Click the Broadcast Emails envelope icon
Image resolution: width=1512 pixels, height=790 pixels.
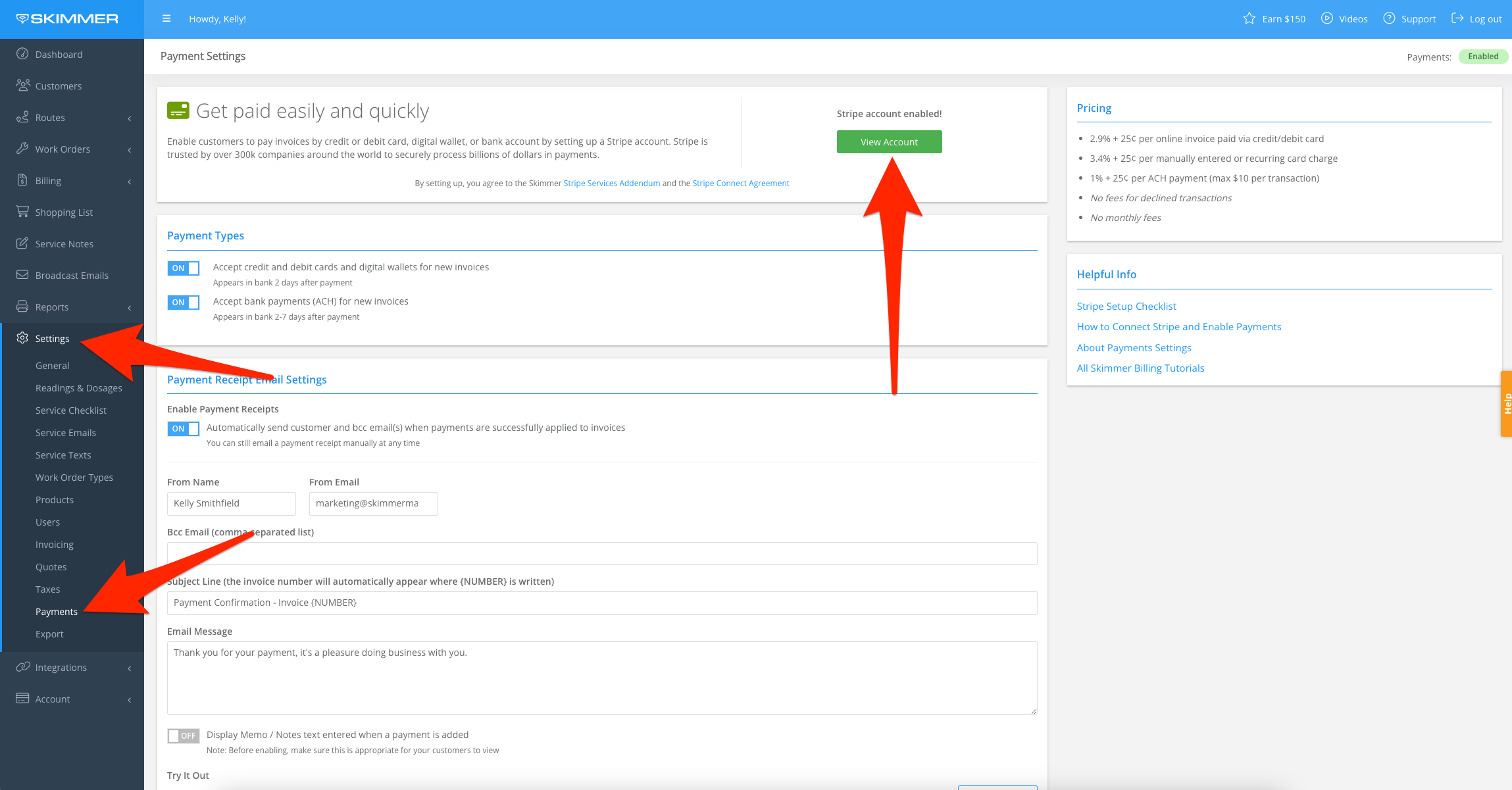(22, 275)
